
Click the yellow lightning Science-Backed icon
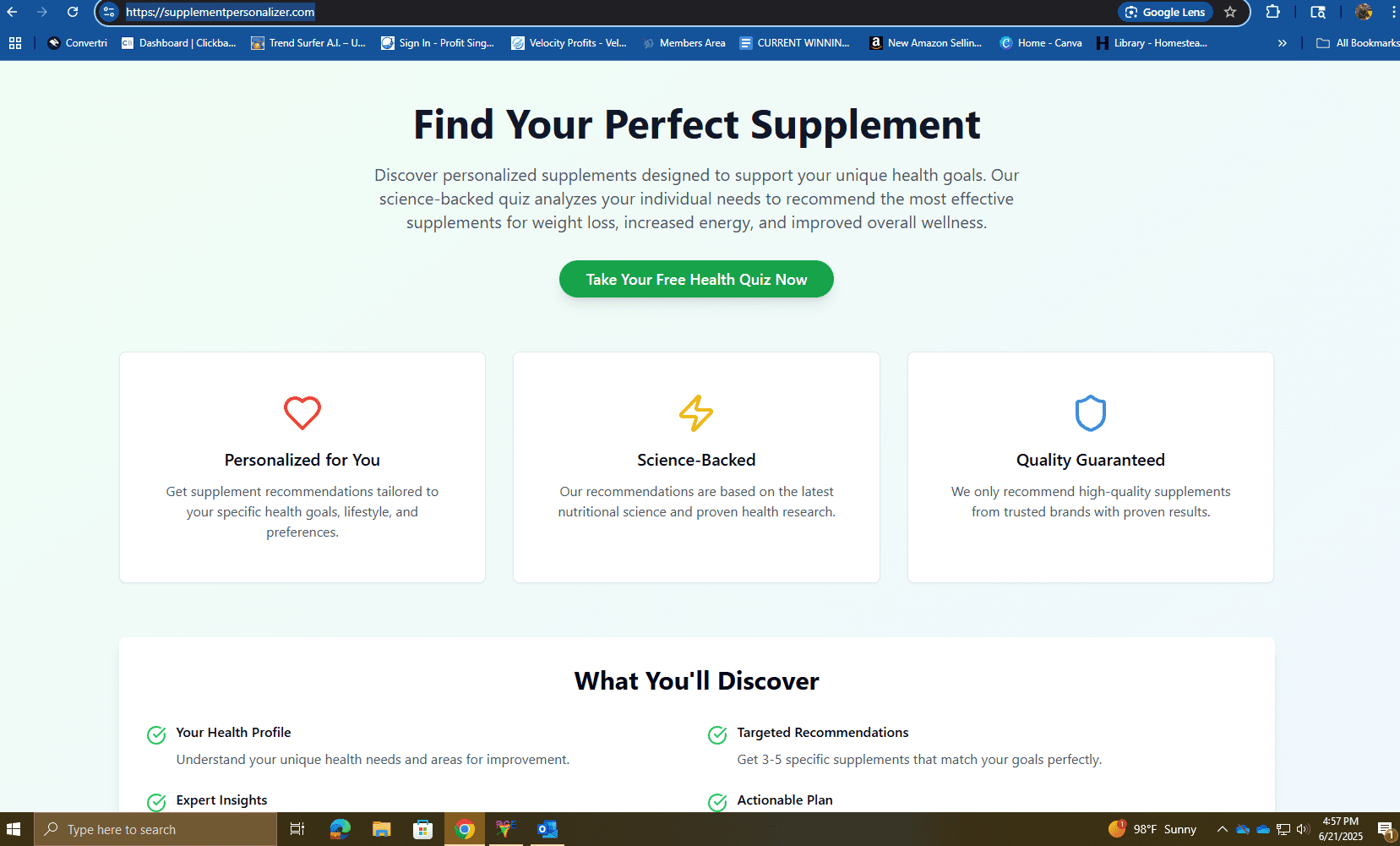coord(695,413)
